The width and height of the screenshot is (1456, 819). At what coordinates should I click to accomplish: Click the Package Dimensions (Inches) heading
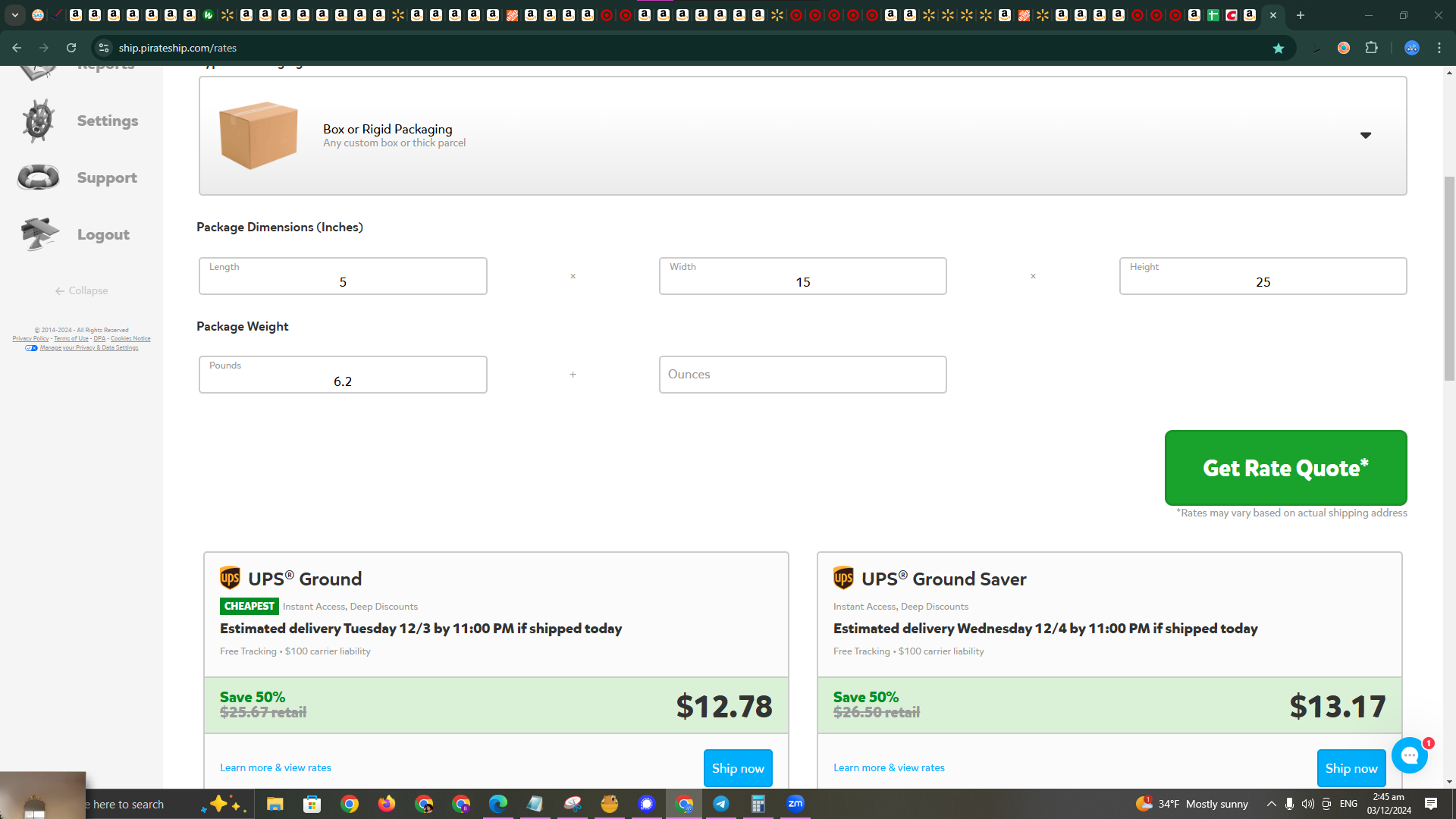tap(280, 227)
